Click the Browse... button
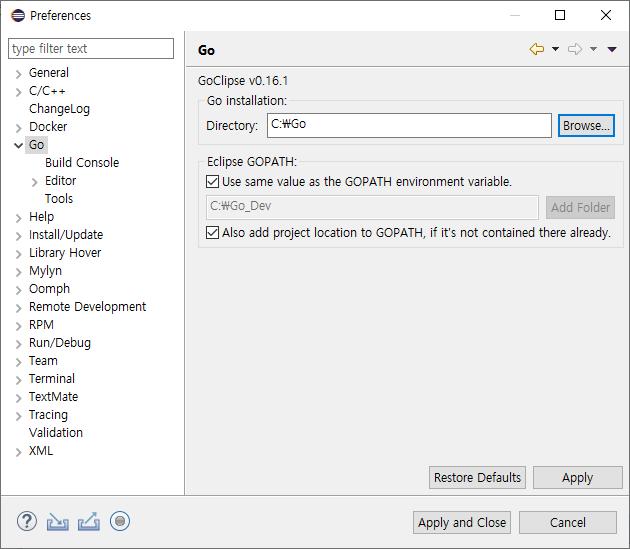The height and width of the screenshot is (549, 630). (x=586, y=125)
